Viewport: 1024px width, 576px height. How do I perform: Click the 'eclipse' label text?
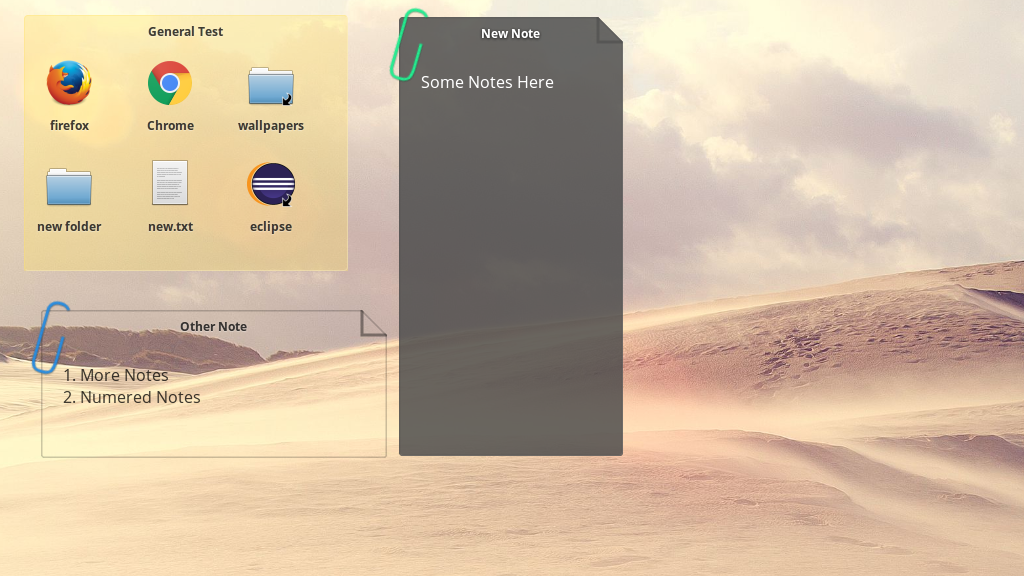pos(271,227)
